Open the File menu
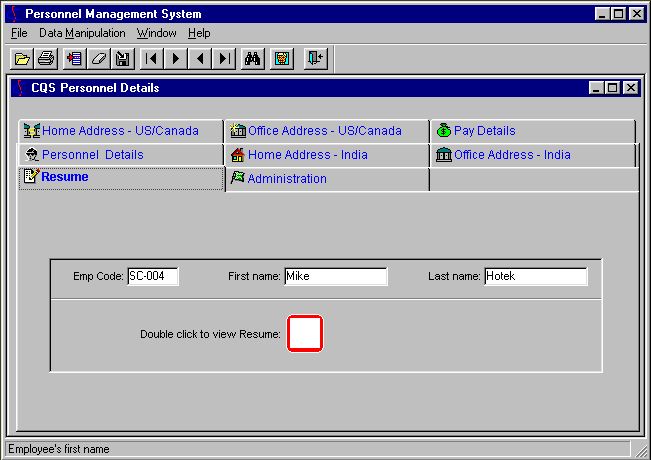 19,33
